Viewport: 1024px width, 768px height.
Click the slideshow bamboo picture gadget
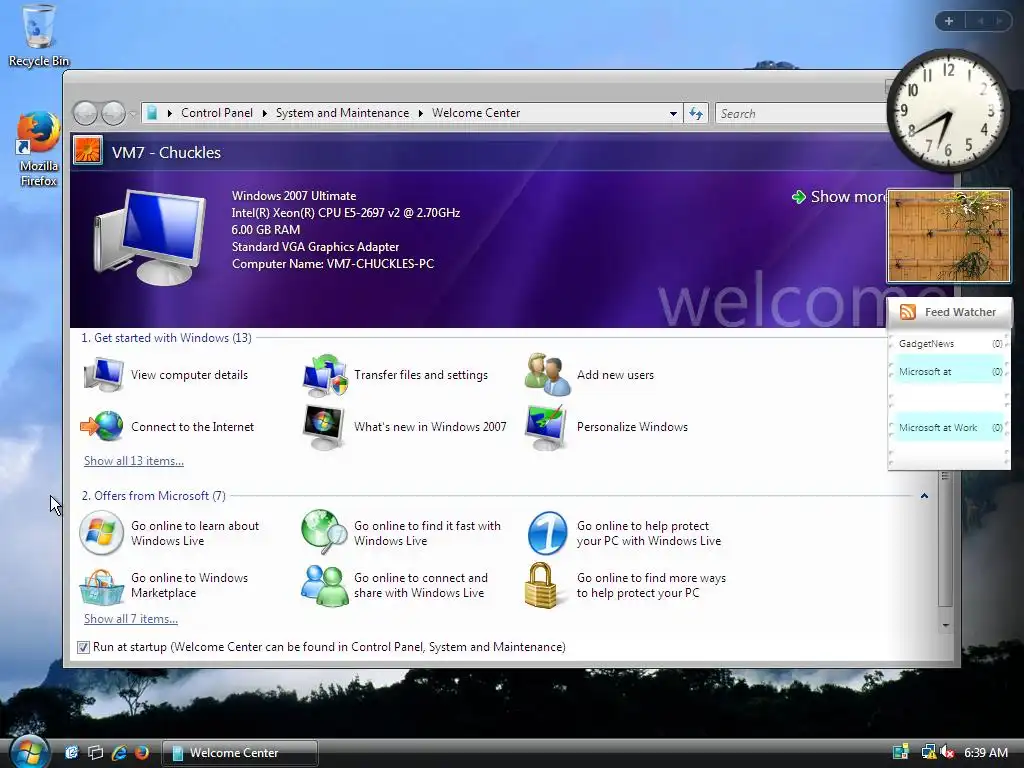948,236
